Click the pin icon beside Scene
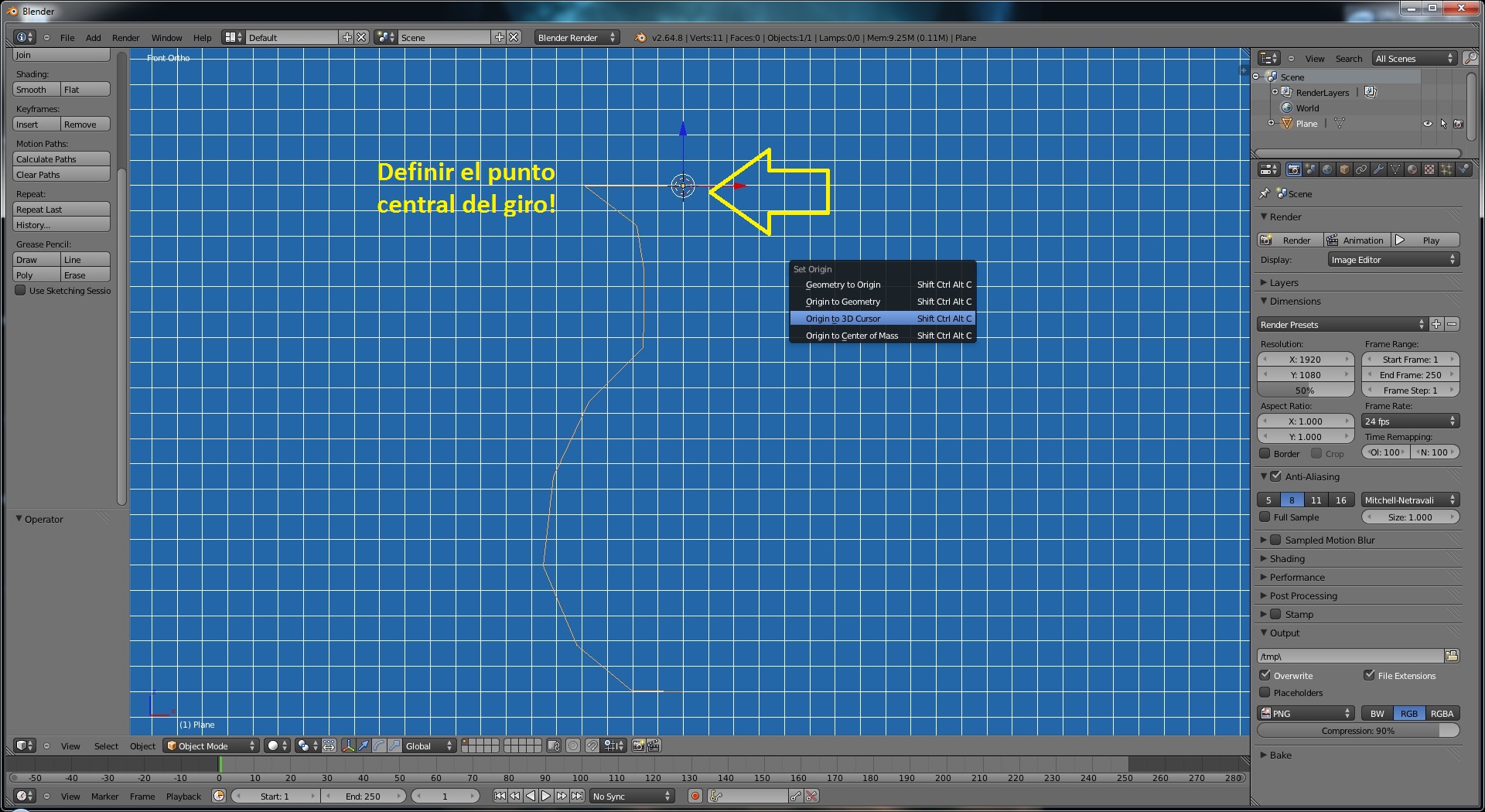 click(1265, 193)
